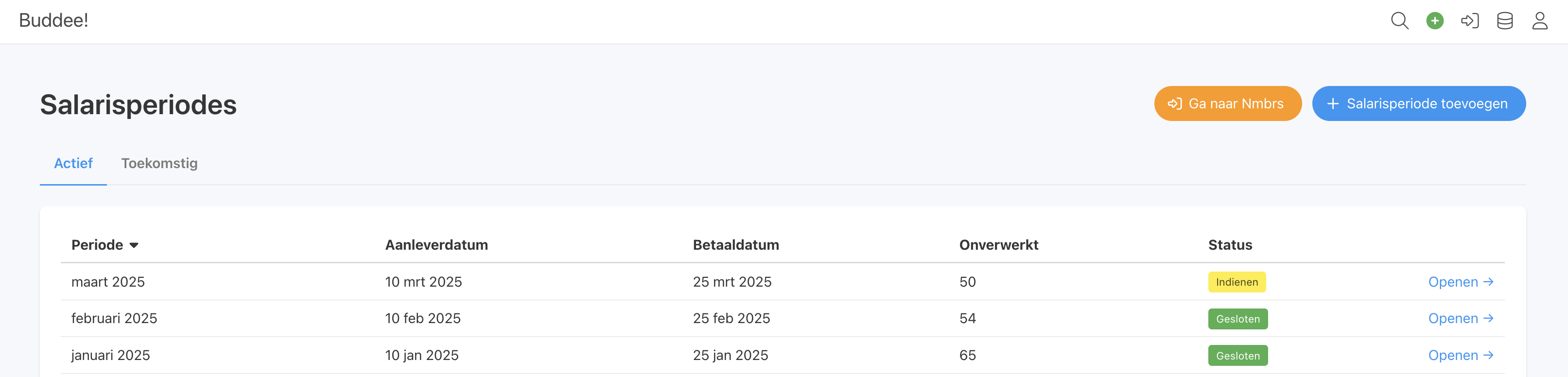Screen dimensions: 1568x377
Task: Sort by the Periode column arrow
Action: pos(134,245)
